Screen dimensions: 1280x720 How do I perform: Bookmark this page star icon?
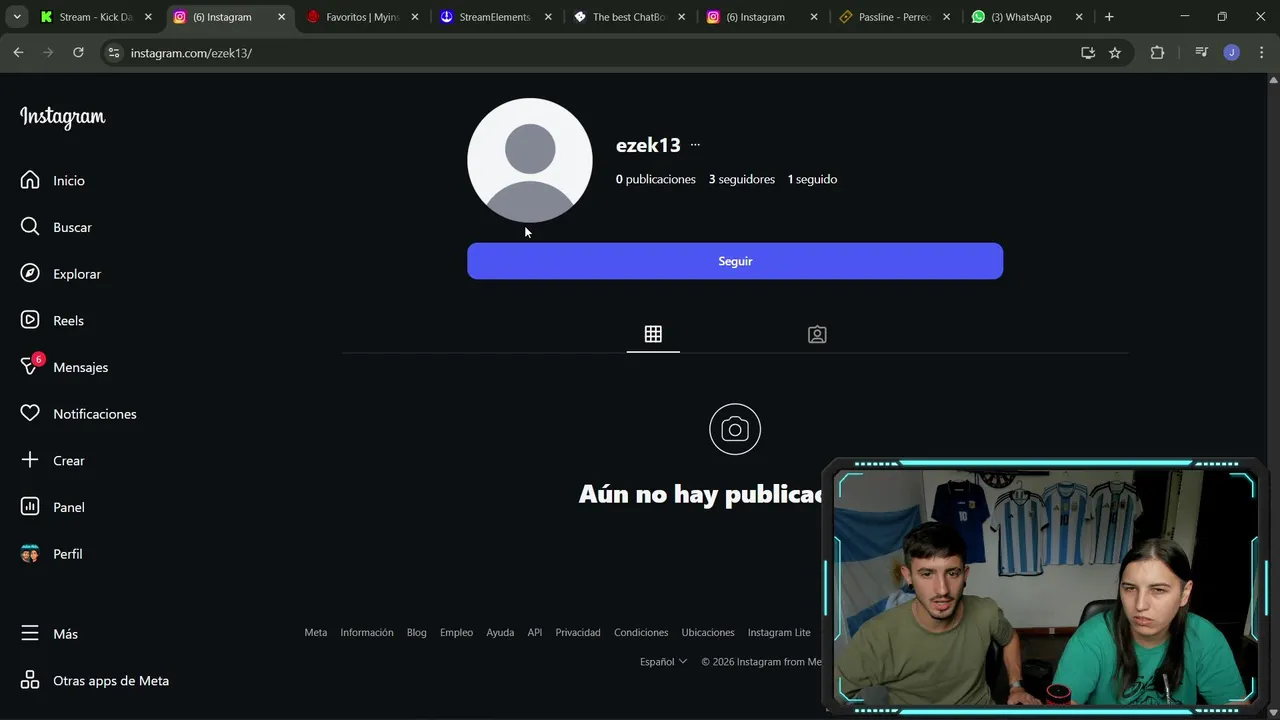[x=1115, y=53]
